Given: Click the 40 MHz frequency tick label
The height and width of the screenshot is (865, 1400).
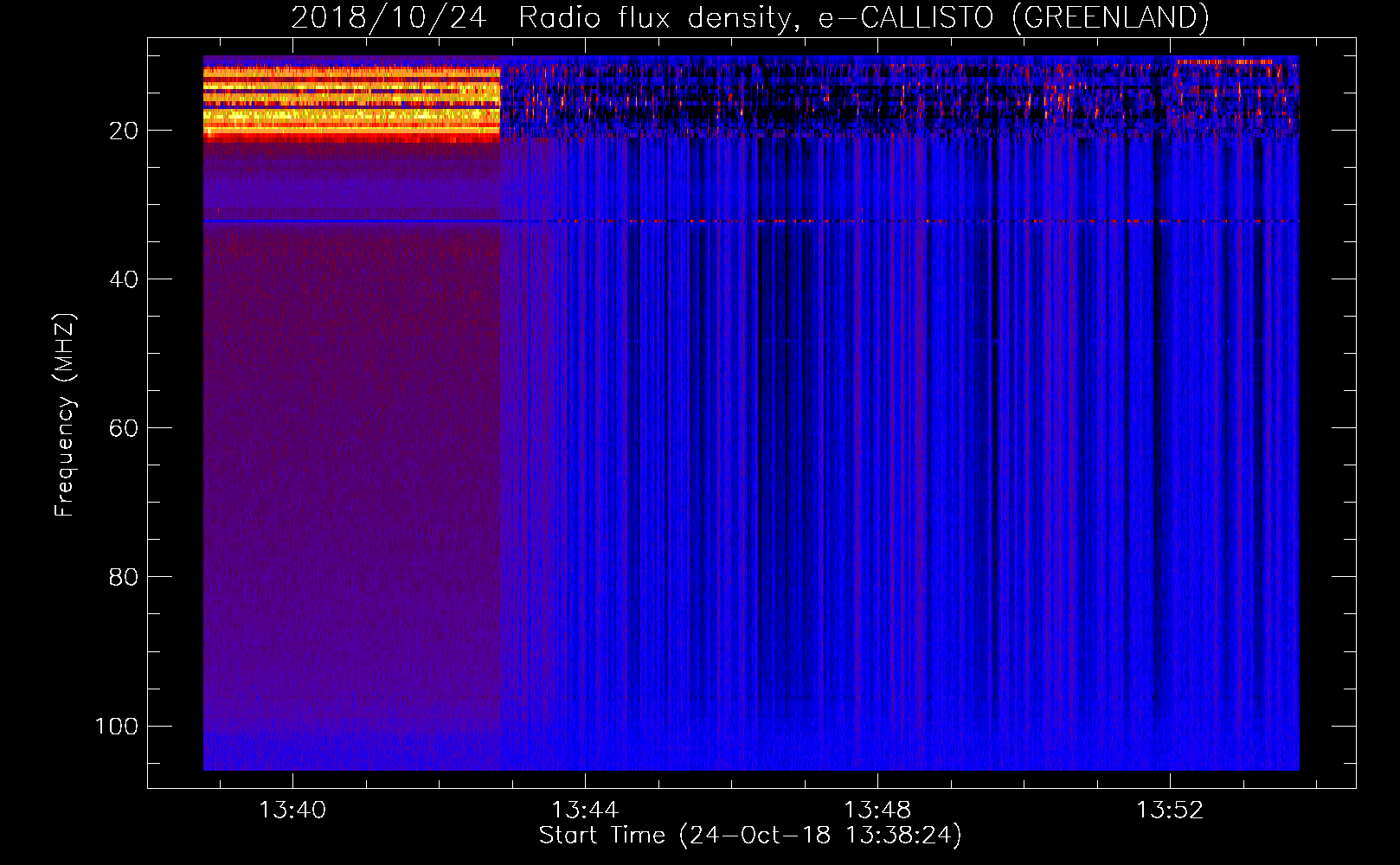Looking at the screenshot, I should (124, 279).
